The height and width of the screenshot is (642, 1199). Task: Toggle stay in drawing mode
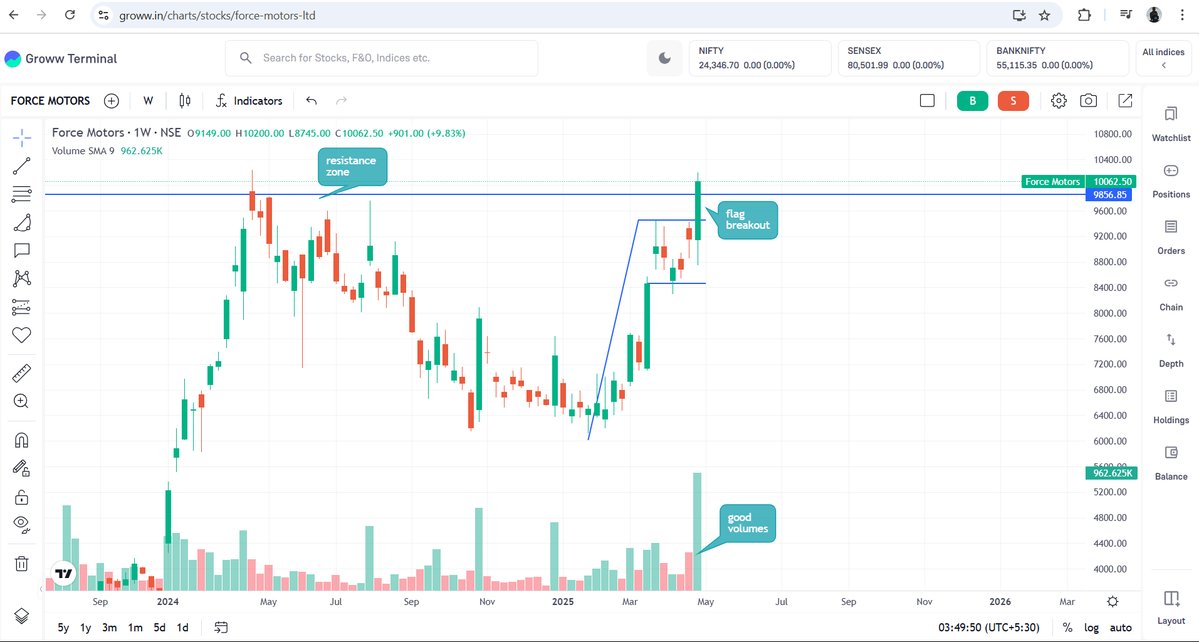[21, 469]
